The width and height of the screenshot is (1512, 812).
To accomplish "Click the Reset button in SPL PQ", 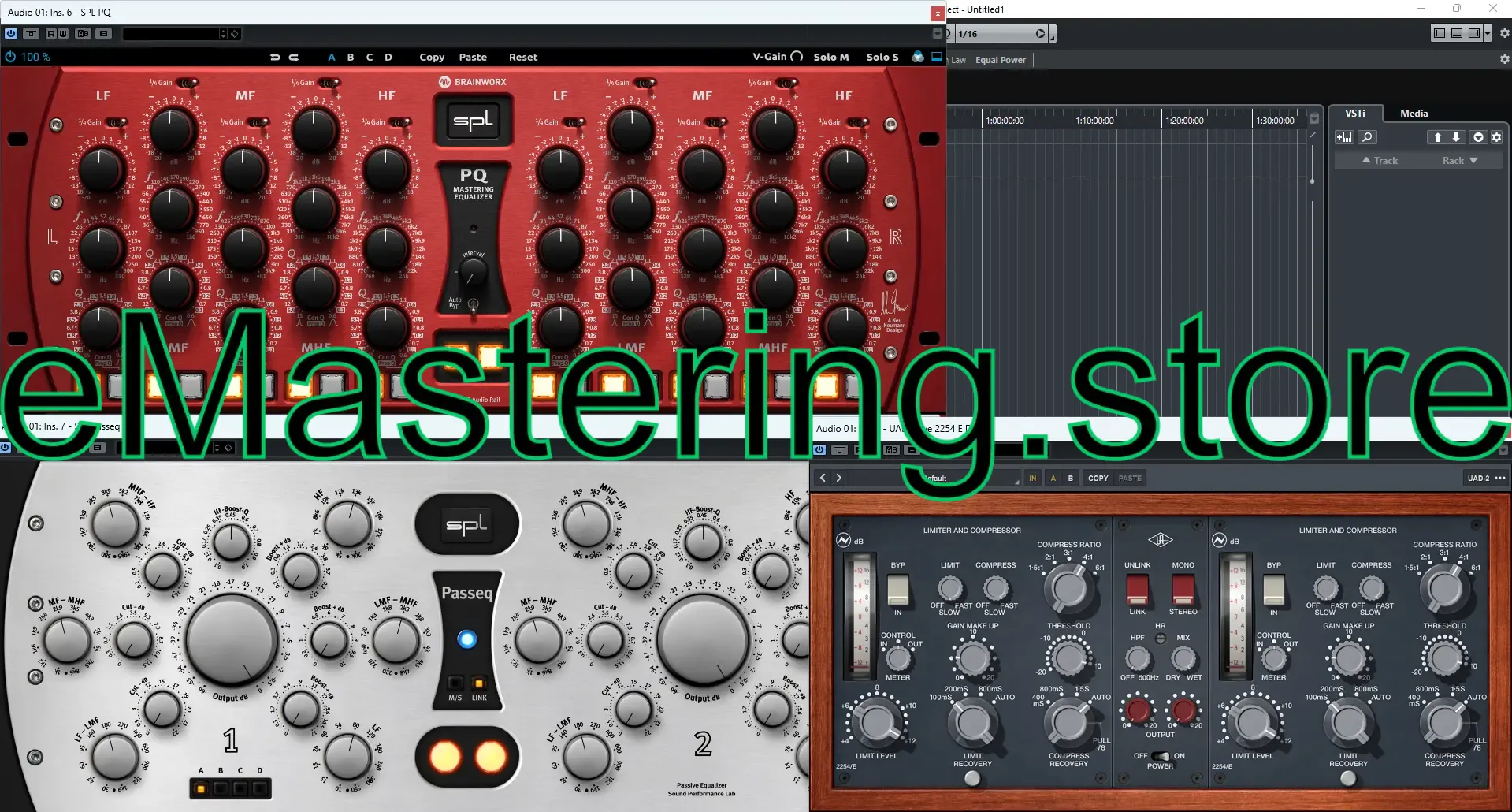I will pyautogui.click(x=522, y=57).
